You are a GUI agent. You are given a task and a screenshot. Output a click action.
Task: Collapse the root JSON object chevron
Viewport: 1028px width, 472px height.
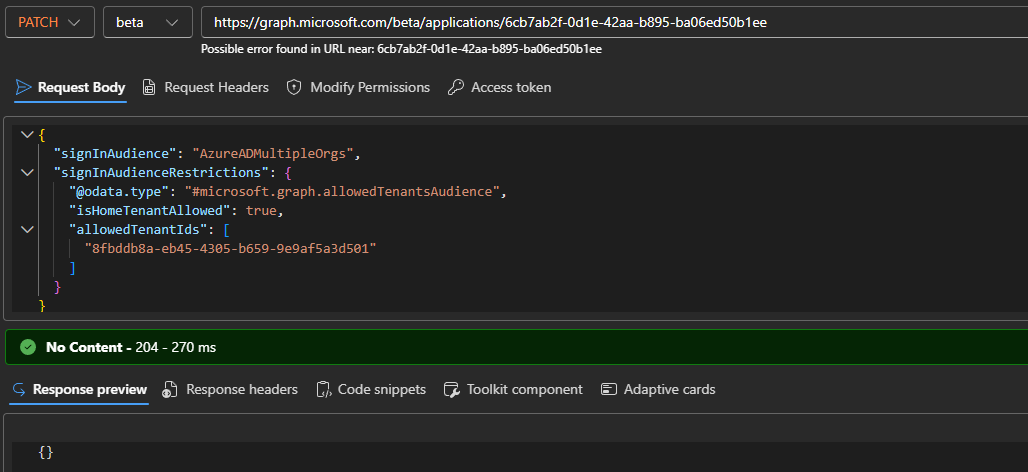[x=26, y=134]
